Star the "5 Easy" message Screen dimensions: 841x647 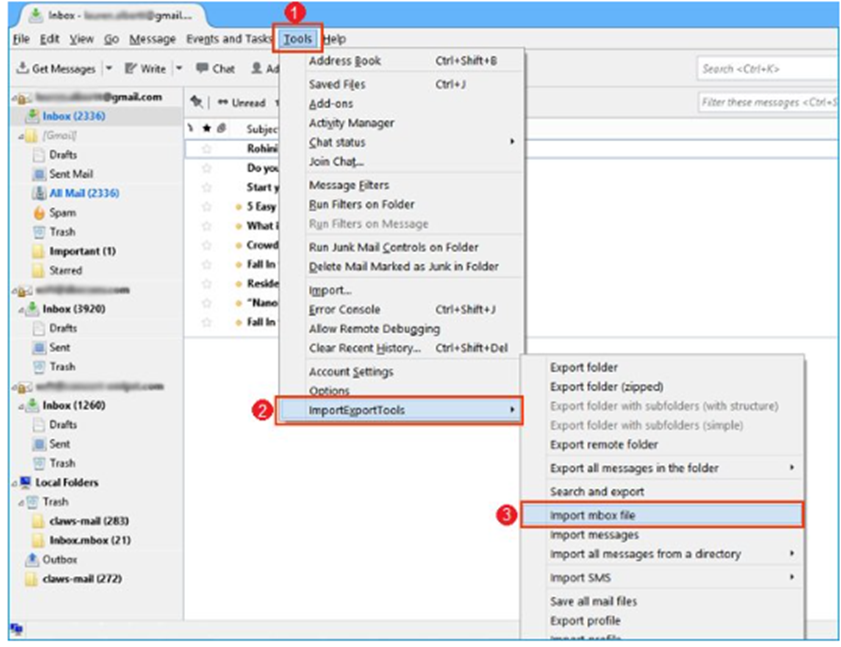[x=207, y=207]
